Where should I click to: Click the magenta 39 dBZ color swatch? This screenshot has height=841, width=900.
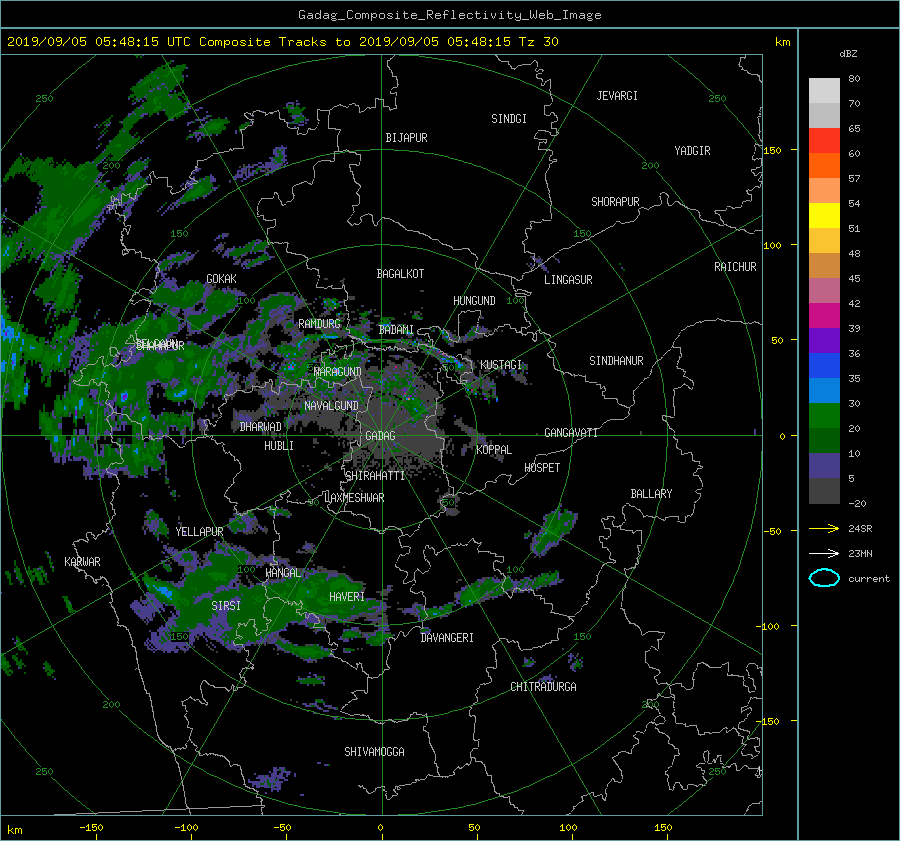824,315
